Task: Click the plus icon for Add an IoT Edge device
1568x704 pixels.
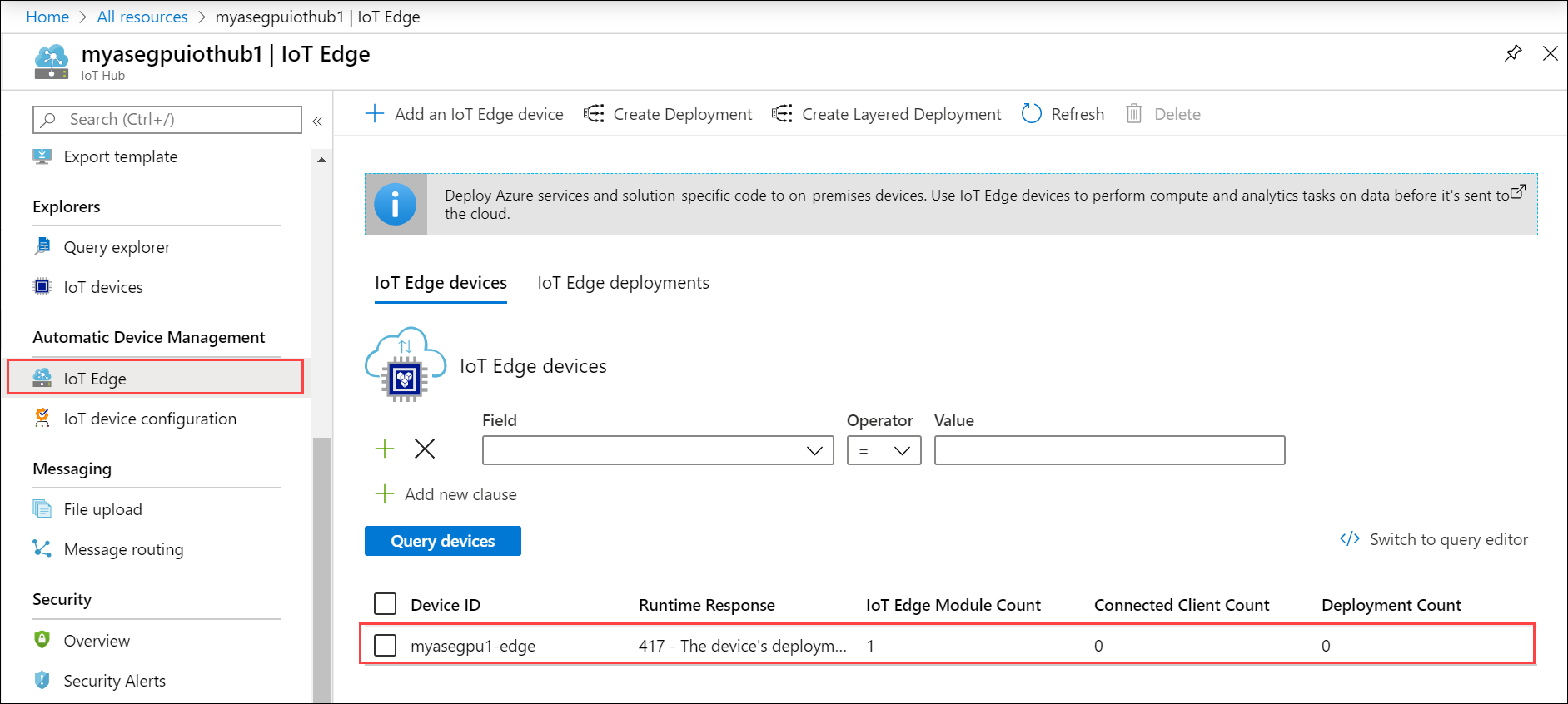Action: click(375, 114)
